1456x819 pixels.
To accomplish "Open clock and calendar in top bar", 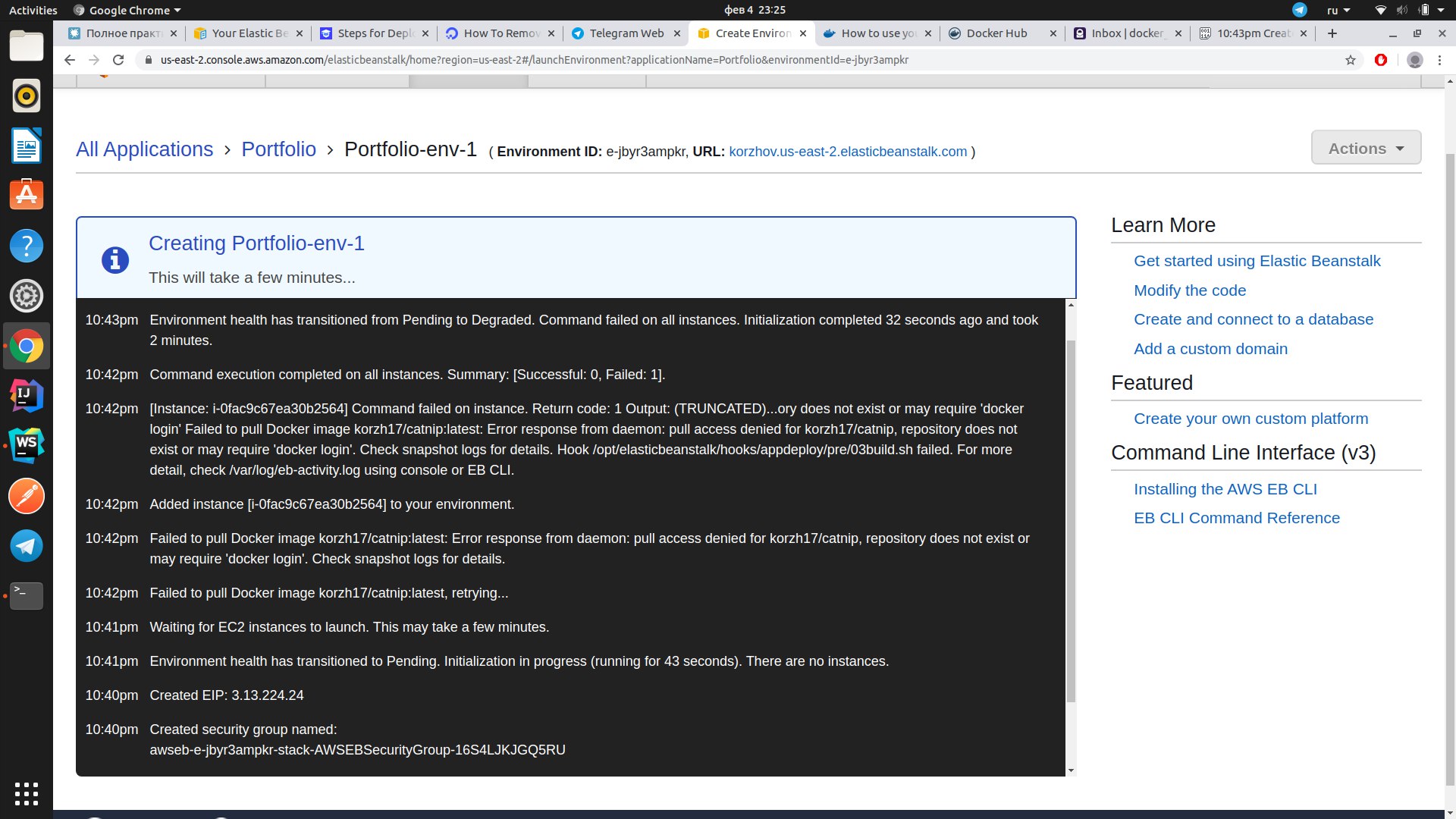I will pos(755,10).
